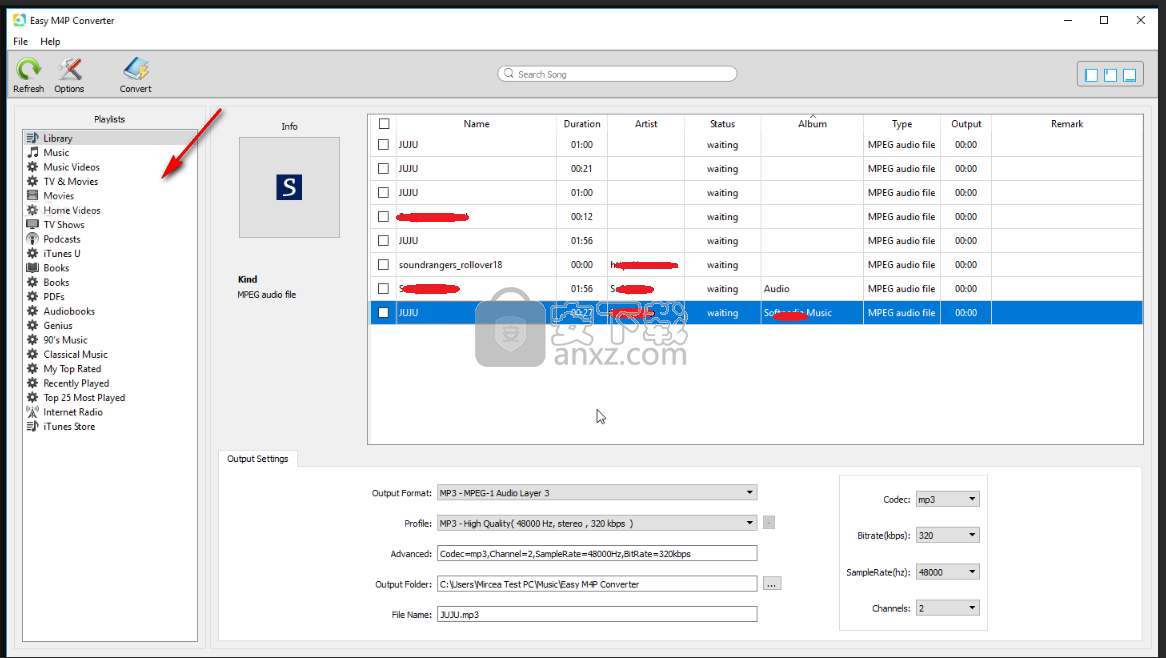
Task: Switch to the third layout view icon
Action: (x=1130, y=75)
